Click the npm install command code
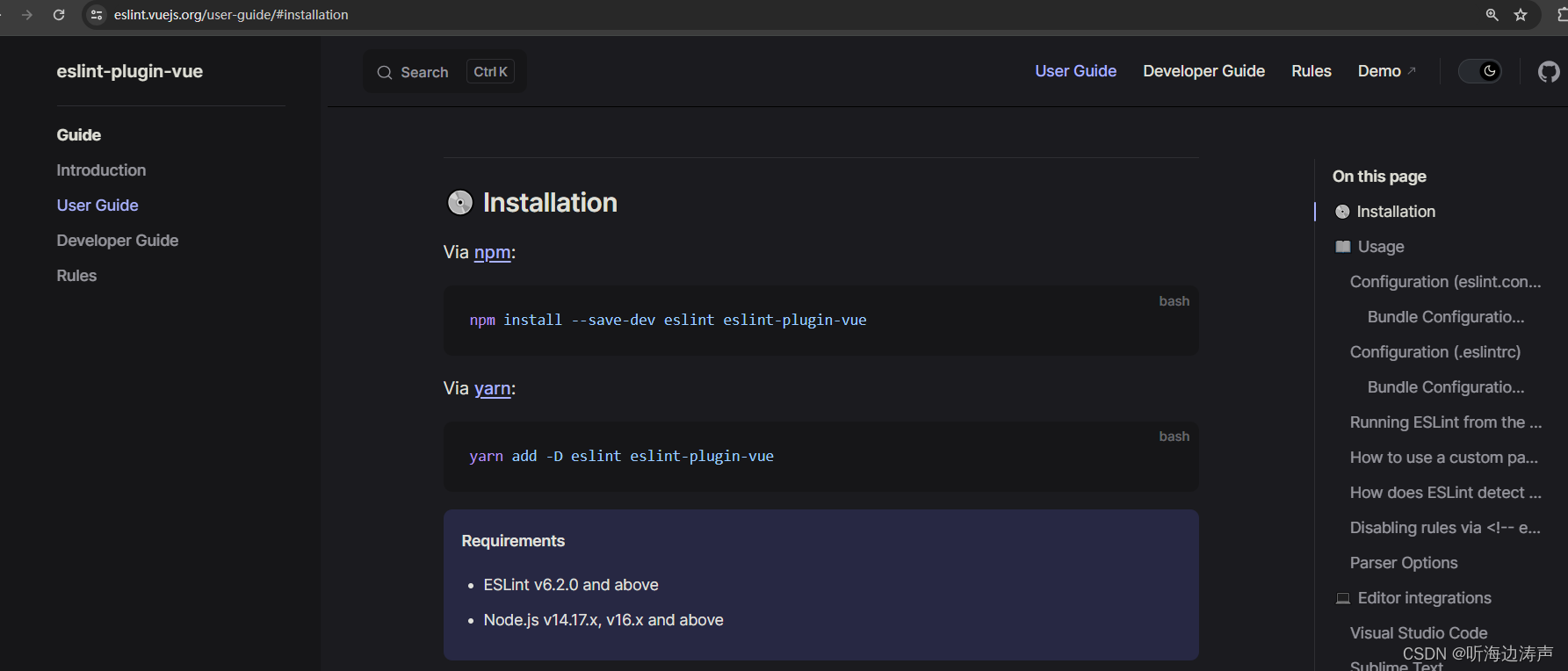 [668, 320]
